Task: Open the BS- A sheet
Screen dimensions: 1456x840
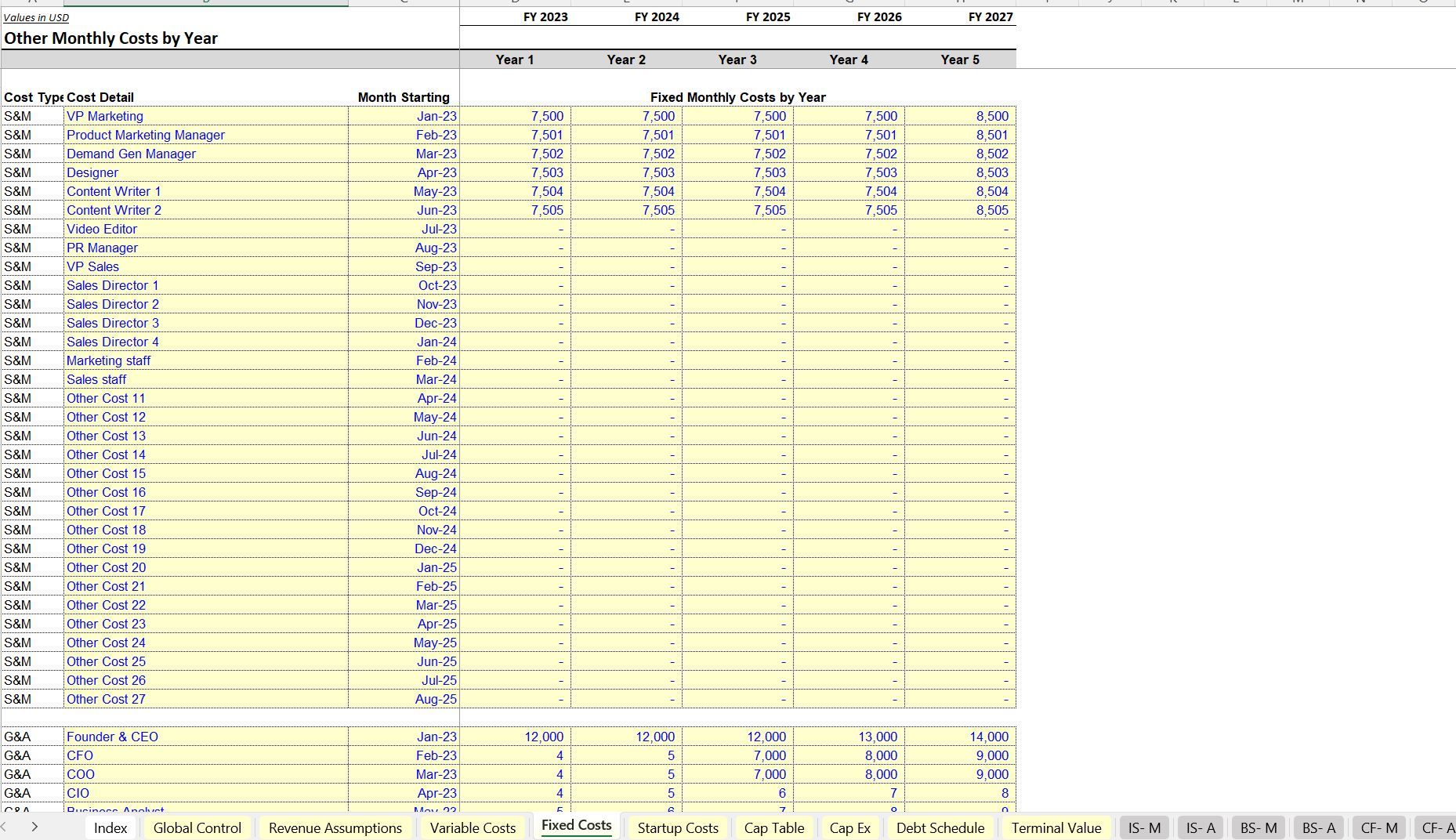Action: [1319, 827]
